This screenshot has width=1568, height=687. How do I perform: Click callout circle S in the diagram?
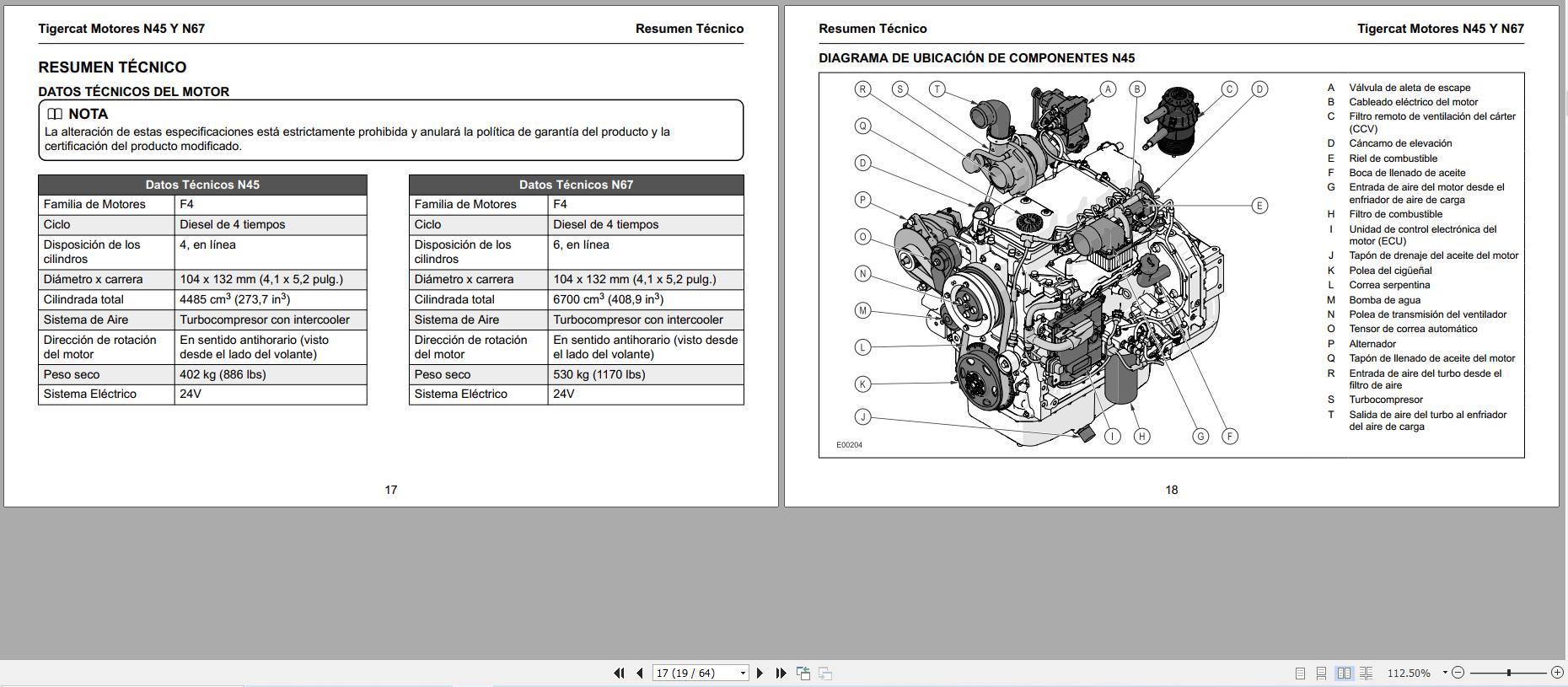coord(900,89)
